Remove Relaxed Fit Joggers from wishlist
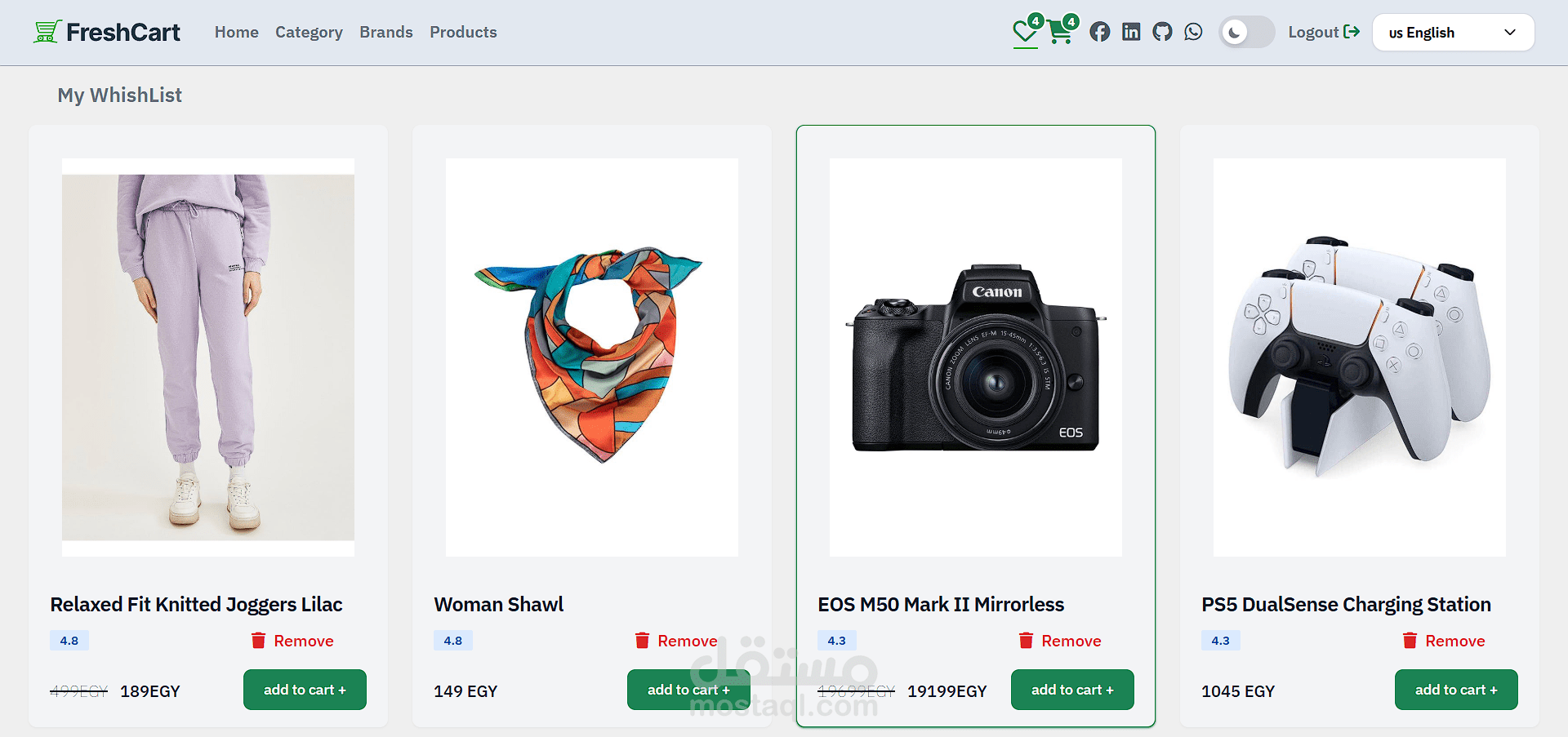The image size is (1568, 737). (292, 641)
